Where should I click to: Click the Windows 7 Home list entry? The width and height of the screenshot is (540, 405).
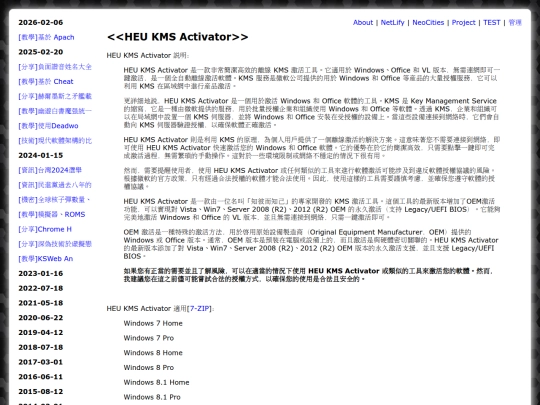pos(153,323)
